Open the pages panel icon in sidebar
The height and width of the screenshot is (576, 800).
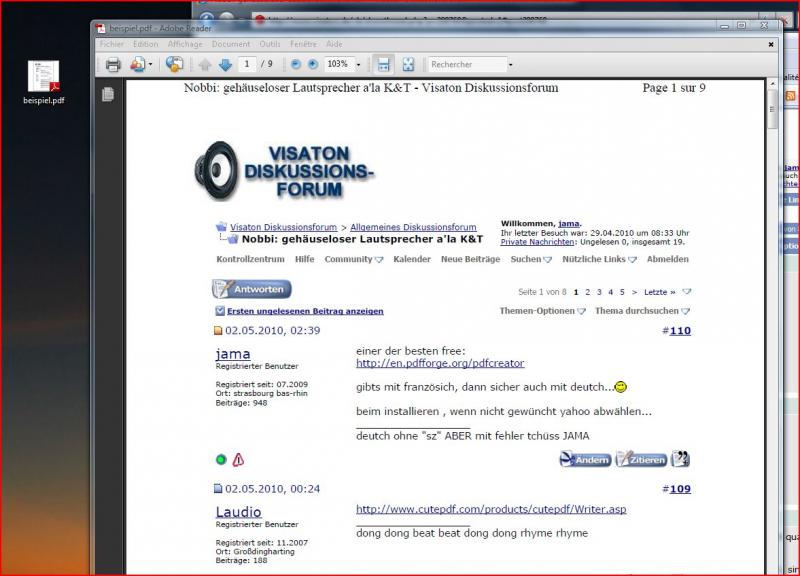tap(108, 94)
